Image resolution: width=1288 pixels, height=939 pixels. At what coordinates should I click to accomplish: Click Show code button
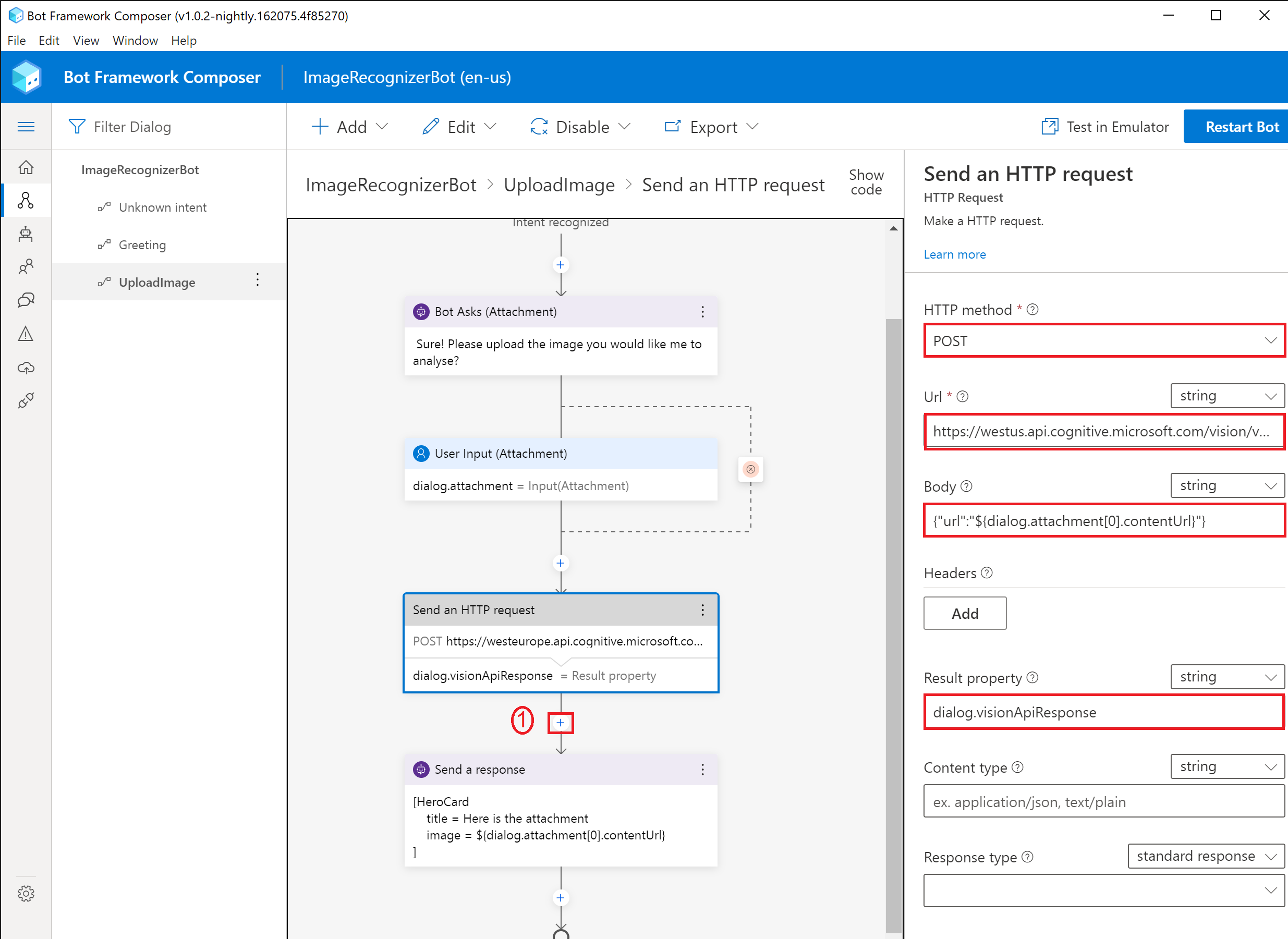[866, 182]
